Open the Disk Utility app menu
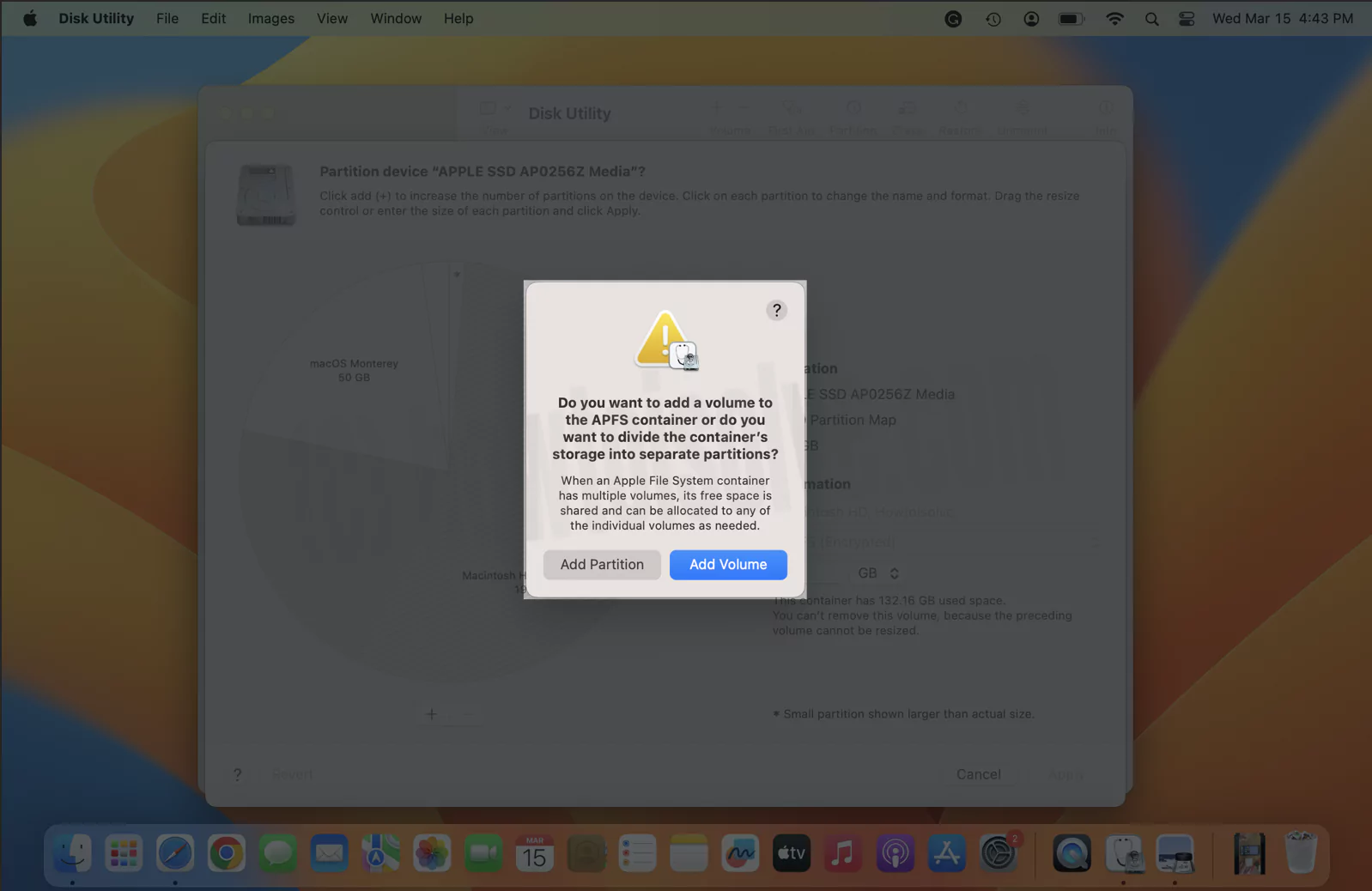The width and height of the screenshot is (1372, 891). tap(96, 18)
